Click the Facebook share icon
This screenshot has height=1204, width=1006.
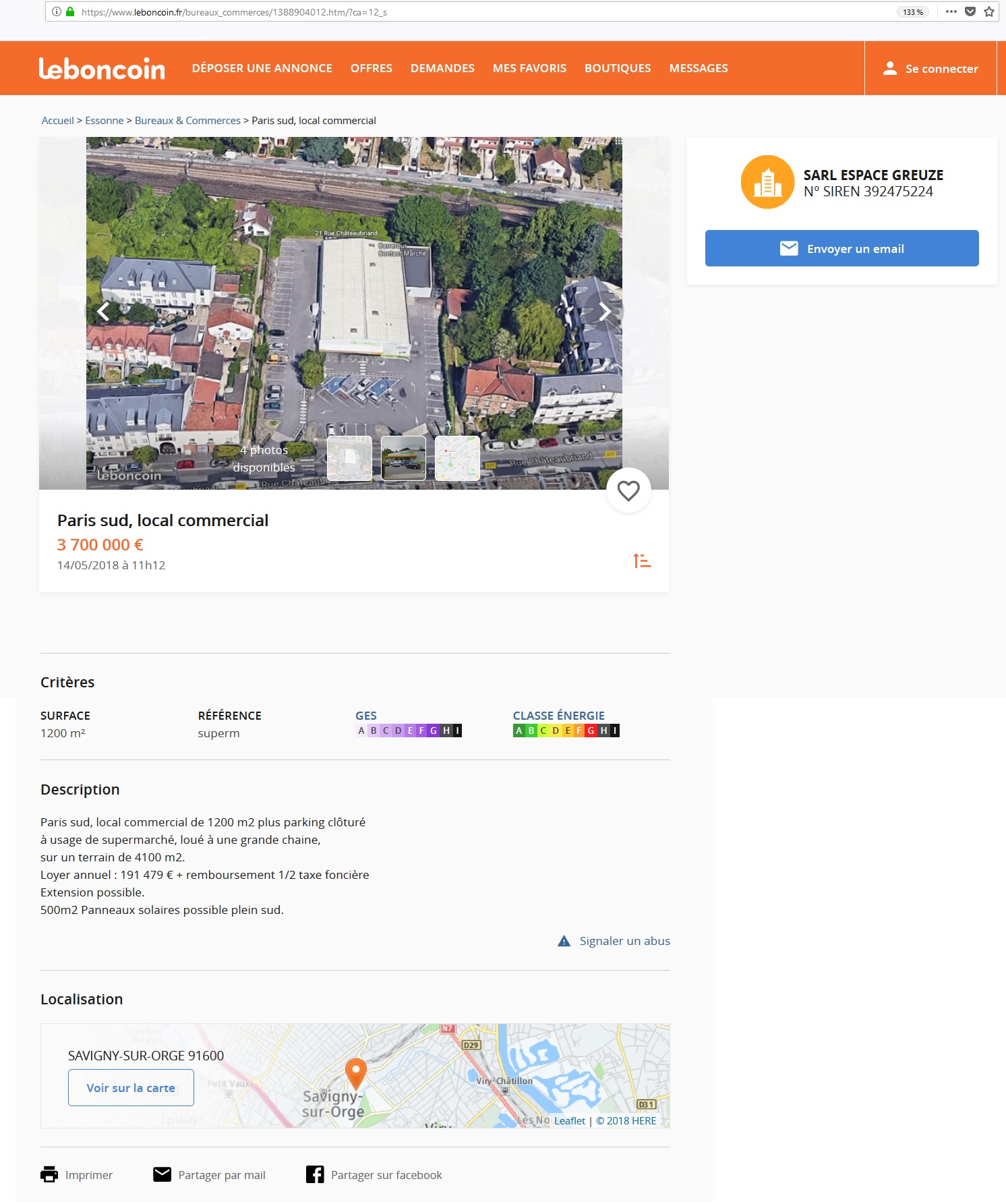point(315,1174)
